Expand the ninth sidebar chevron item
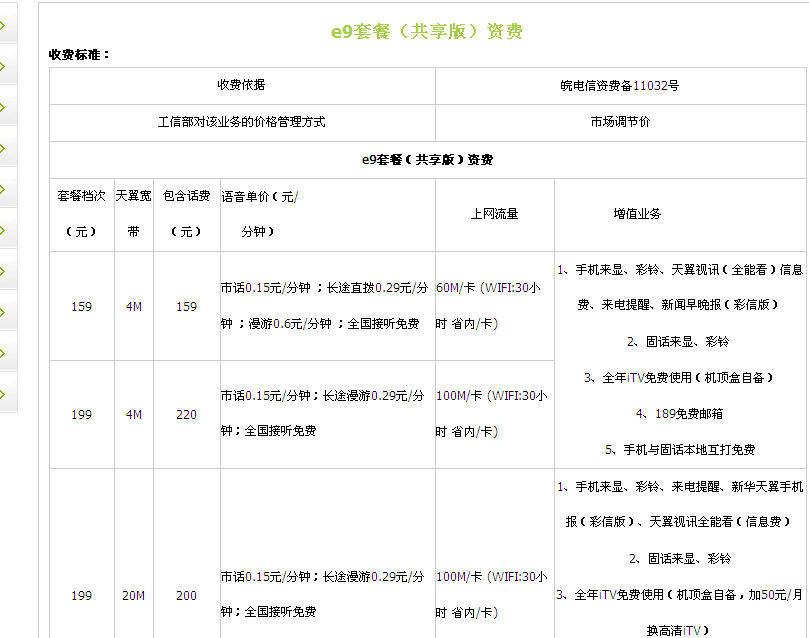The width and height of the screenshot is (809, 638). pos(4,353)
